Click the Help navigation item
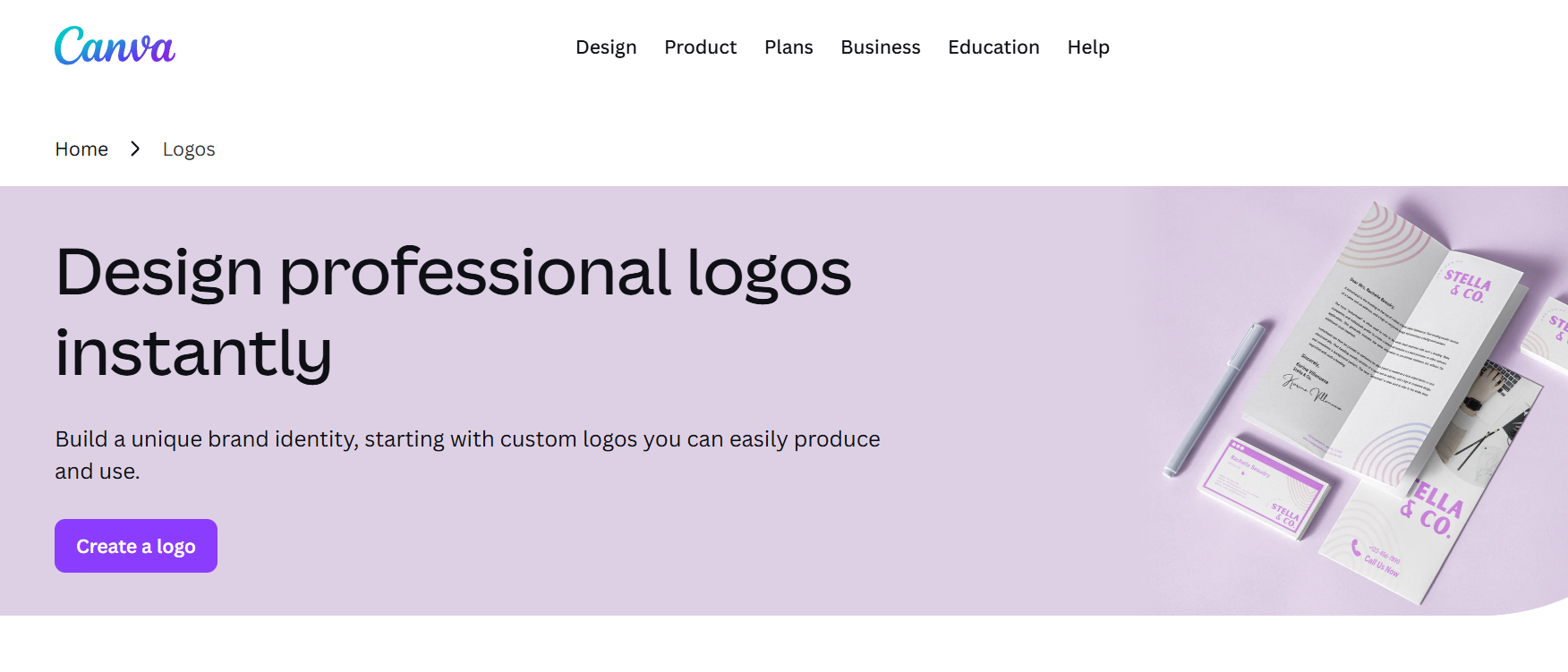The height and width of the screenshot is (672, 1568). pyautogui.click(x=1088, y=47)
